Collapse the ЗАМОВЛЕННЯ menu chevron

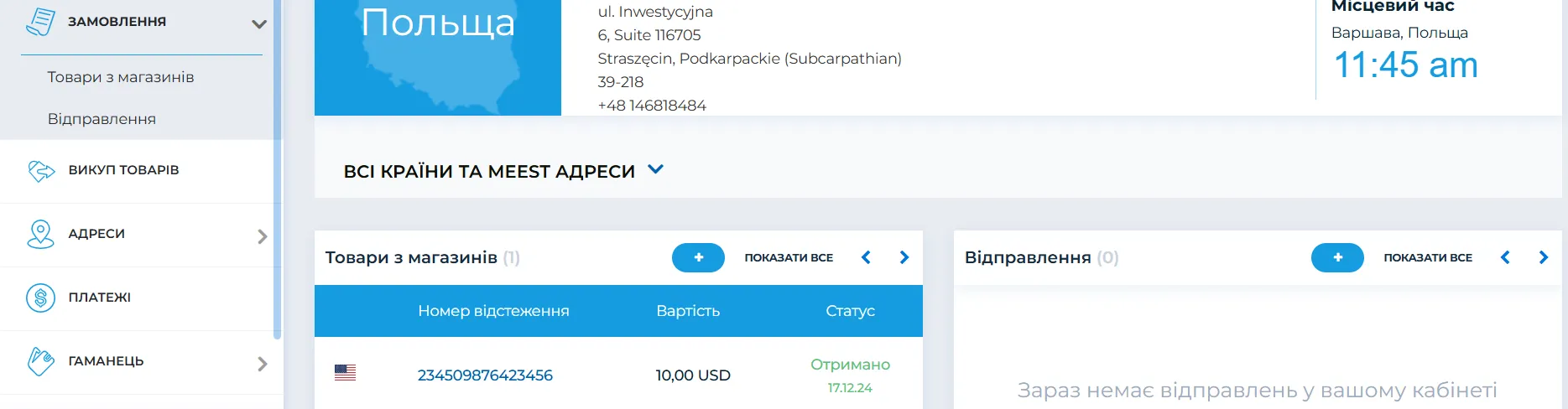point(259,23)
